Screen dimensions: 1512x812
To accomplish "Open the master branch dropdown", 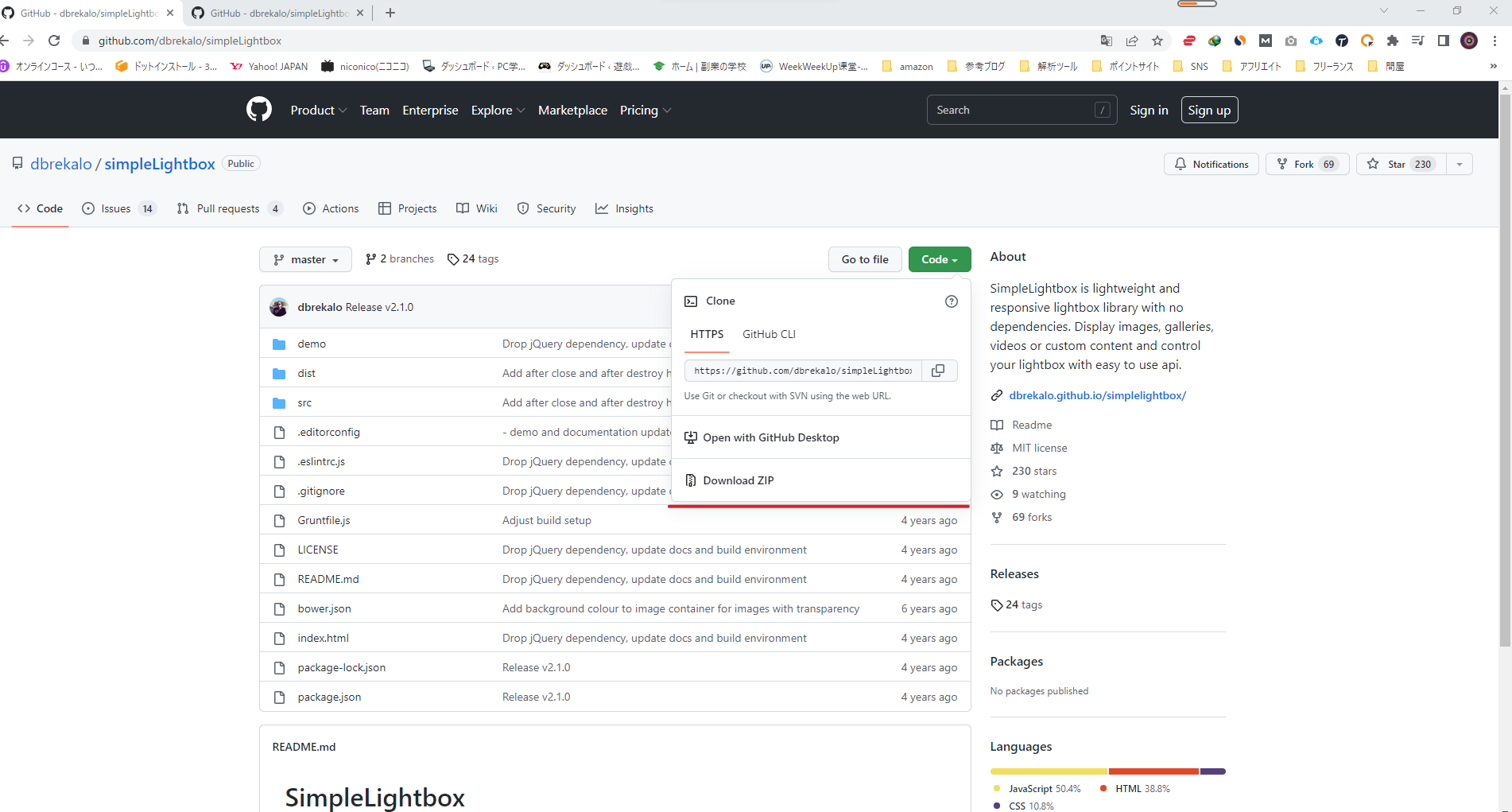I will tap(305, 259).
